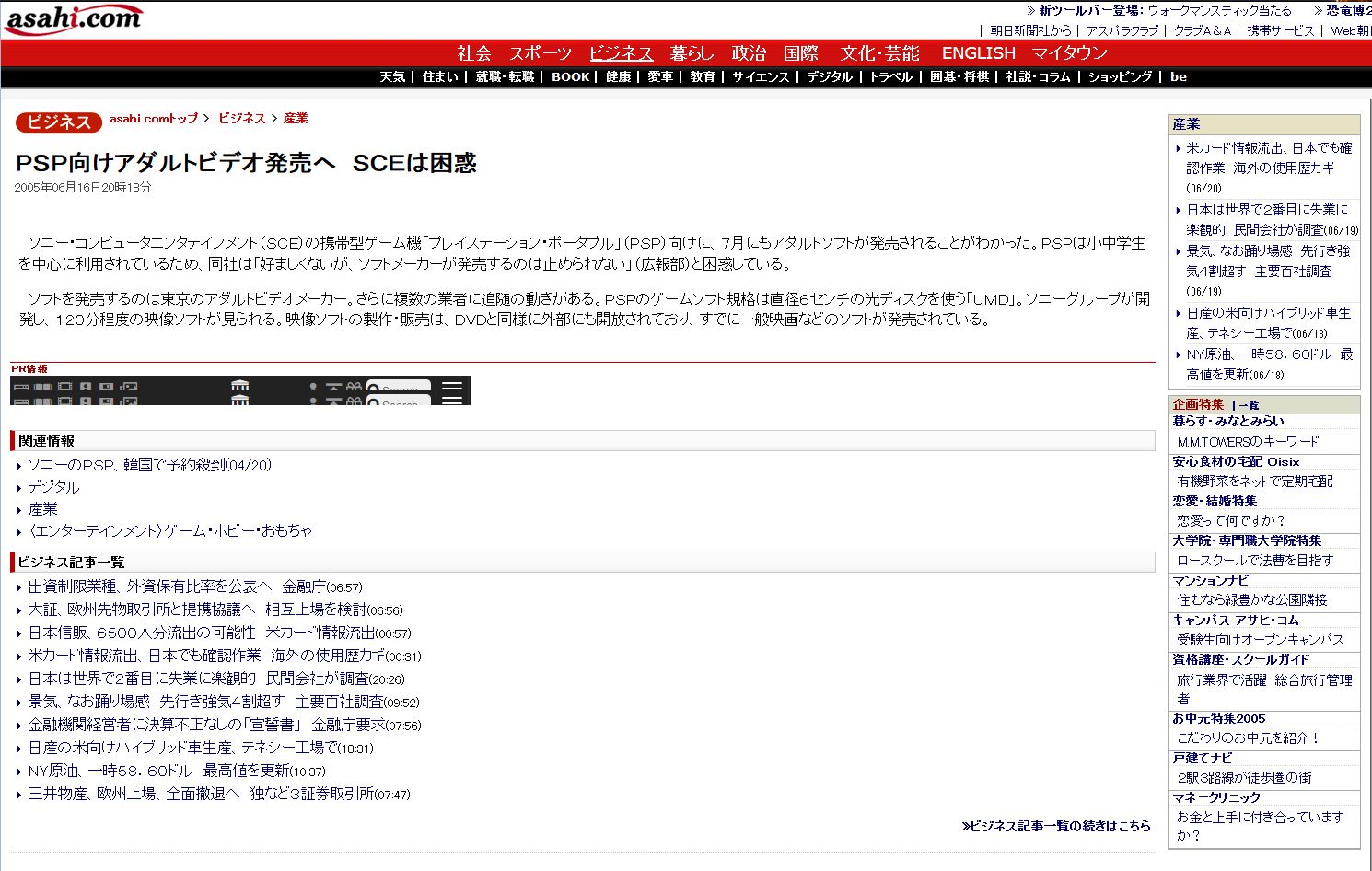This screenshot has width=1372, height=871.
Task: Open デジタル under 関連情報
Action: point(53,487)
